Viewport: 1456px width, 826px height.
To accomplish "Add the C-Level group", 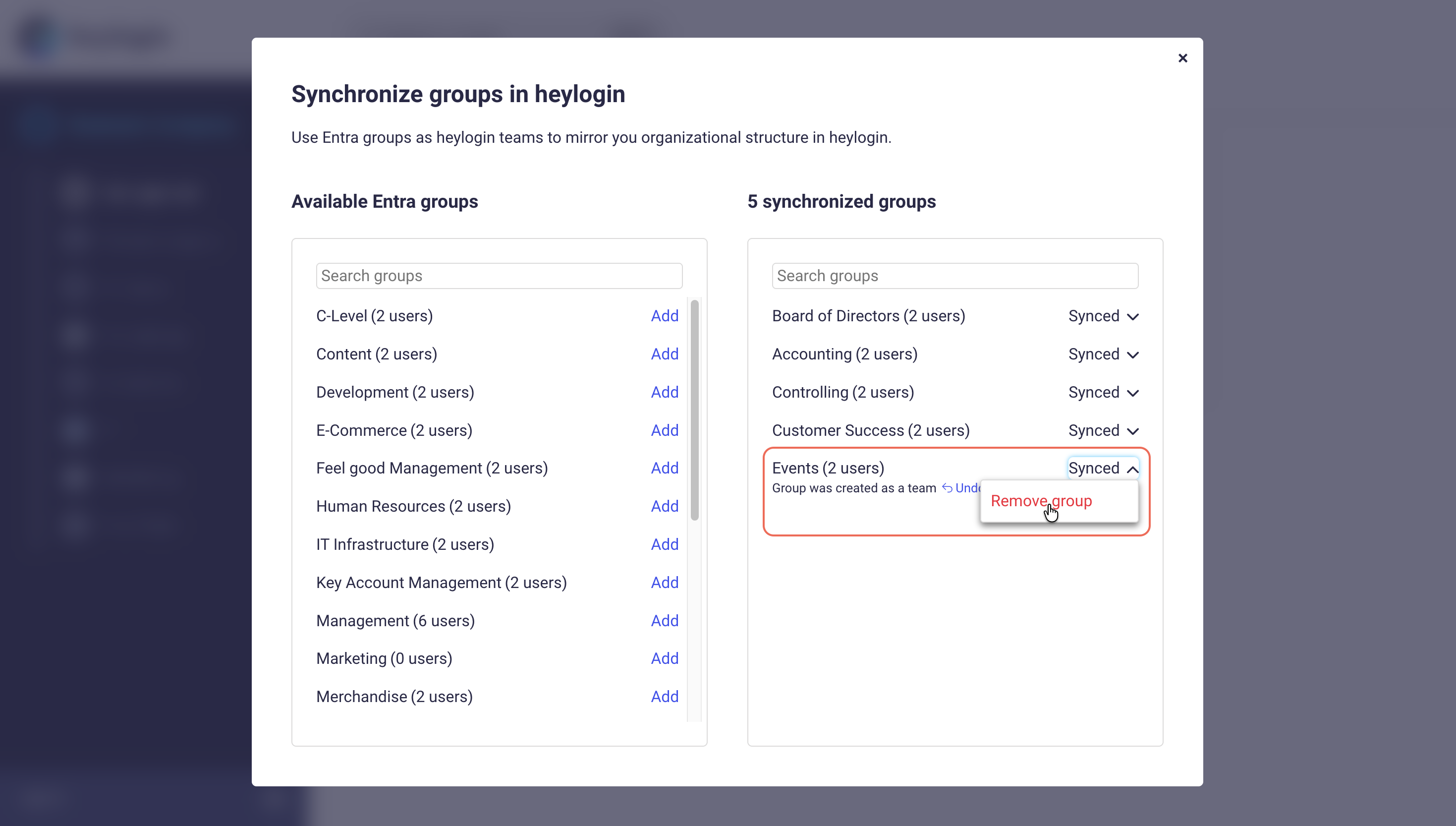I will pyautogui.click(x=665, y=316).
